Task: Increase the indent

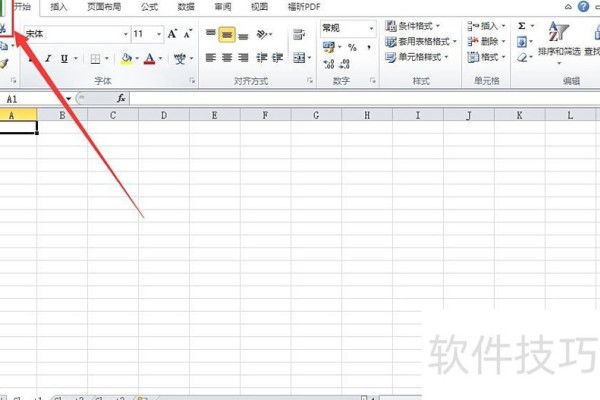Action: tap(277, 58)
